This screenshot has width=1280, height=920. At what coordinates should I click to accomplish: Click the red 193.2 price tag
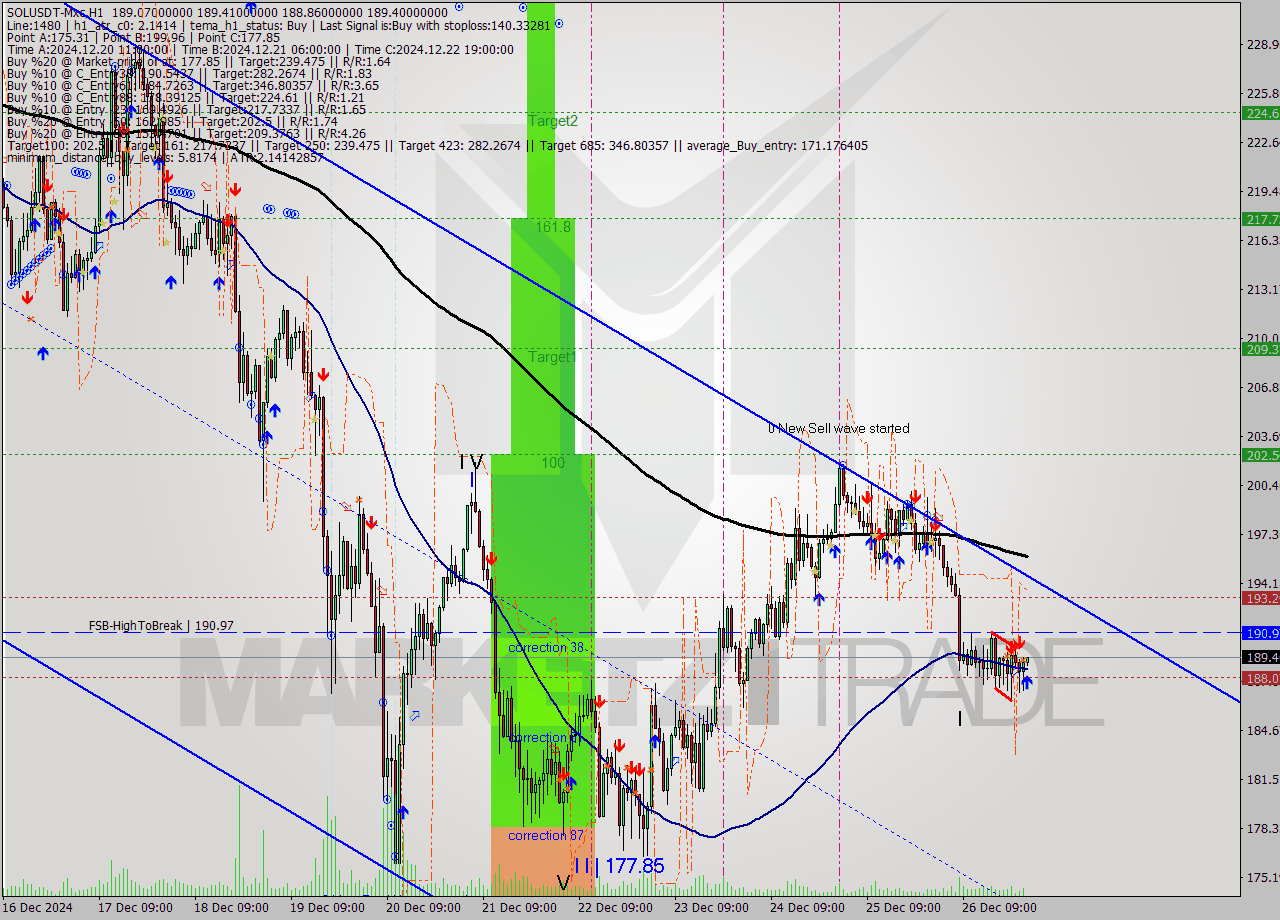[x=1260, y=598]
